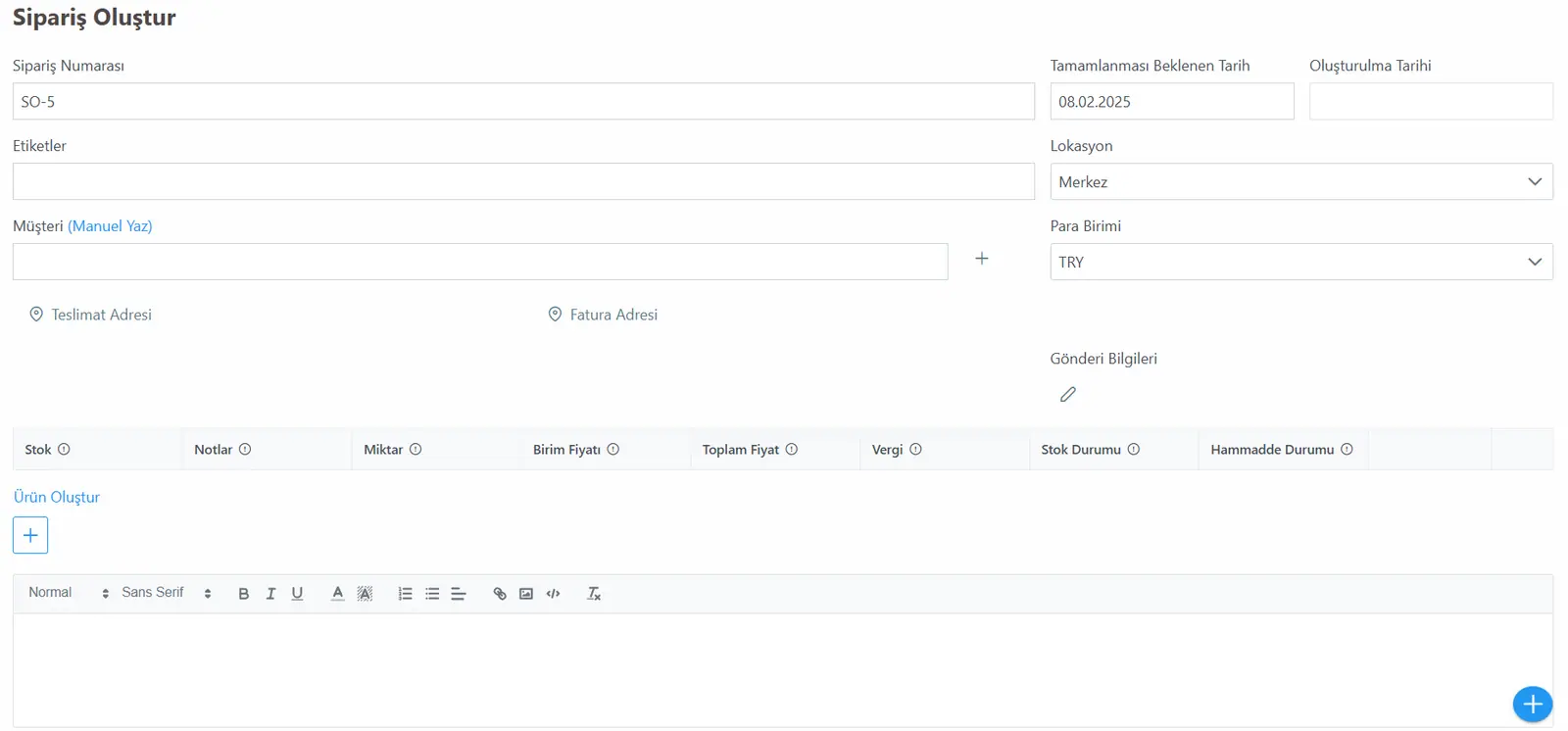
Task: Click the info icon beside Notlar column
Action: pyautogui.click(x=245, y=450)
